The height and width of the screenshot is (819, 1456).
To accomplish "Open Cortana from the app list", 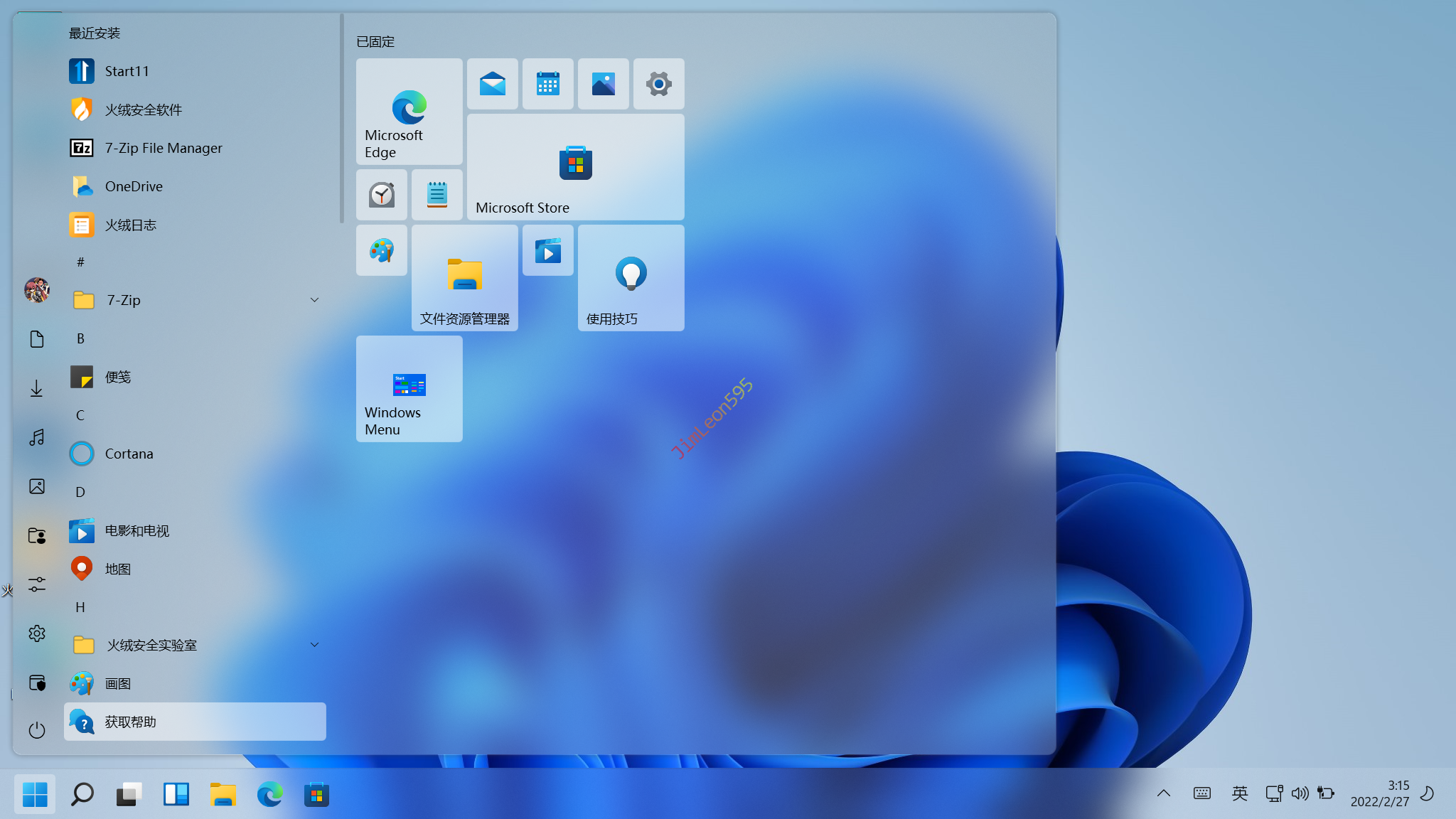I will 129,454.
